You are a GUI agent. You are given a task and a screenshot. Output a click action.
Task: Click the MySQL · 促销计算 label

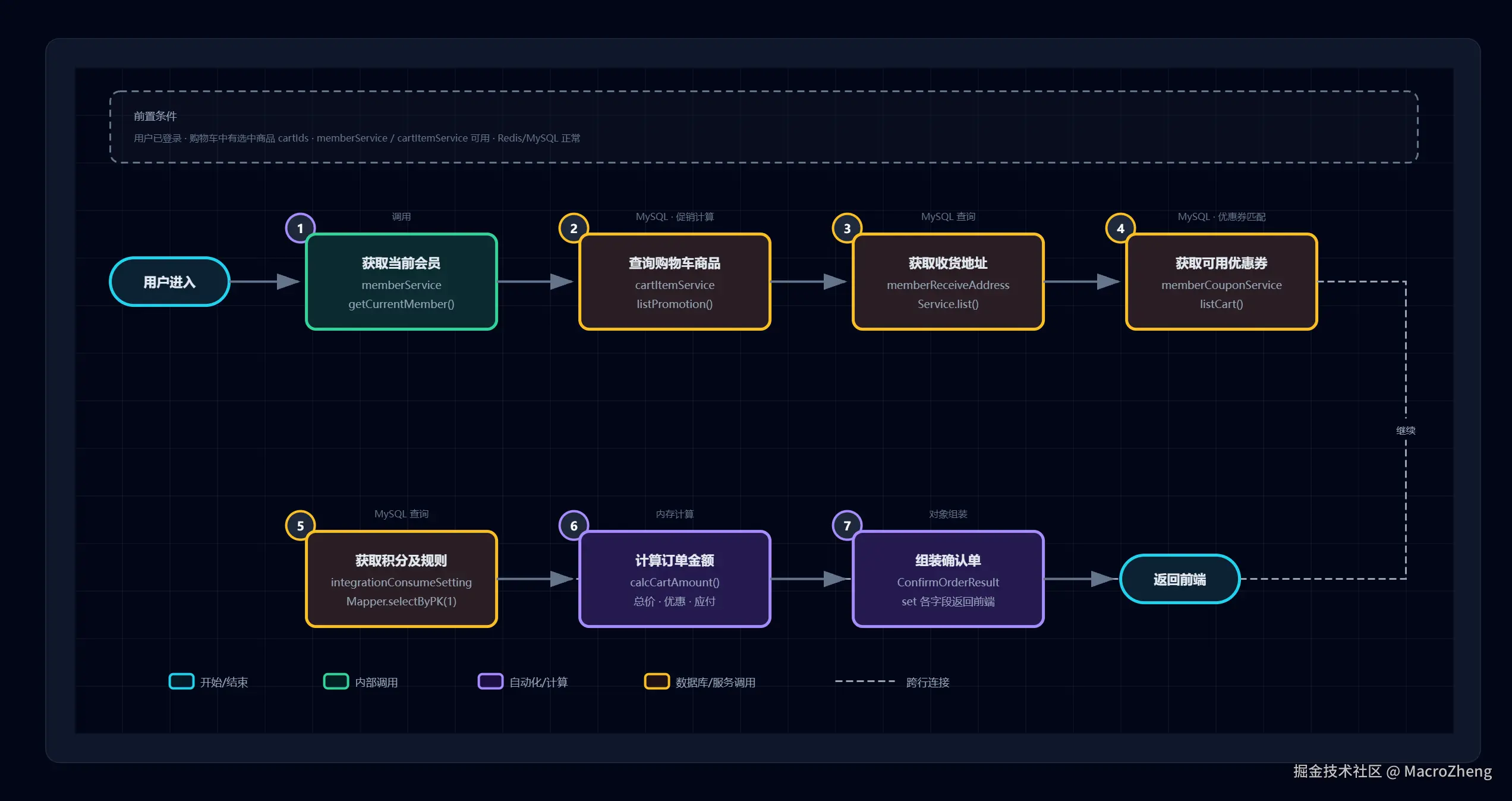coord(675,216)
